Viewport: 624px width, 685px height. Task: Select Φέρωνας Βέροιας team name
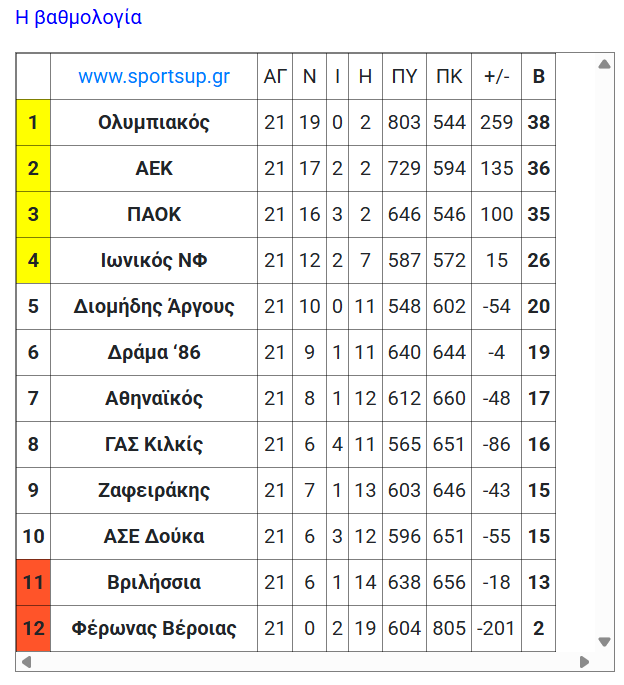(154, 629)
